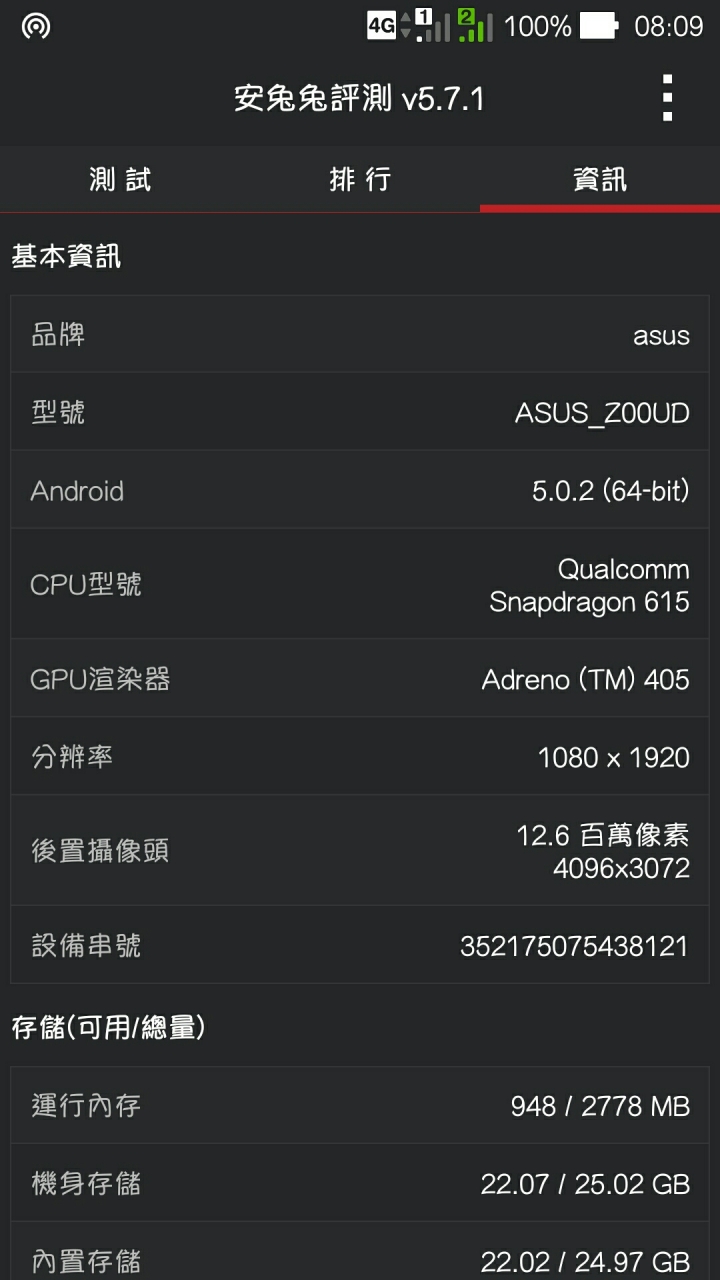Viewport: 720px width, 1280px height.
Task: Tap the 後置攝像頭 camera info row
Action: pos(360,850)
